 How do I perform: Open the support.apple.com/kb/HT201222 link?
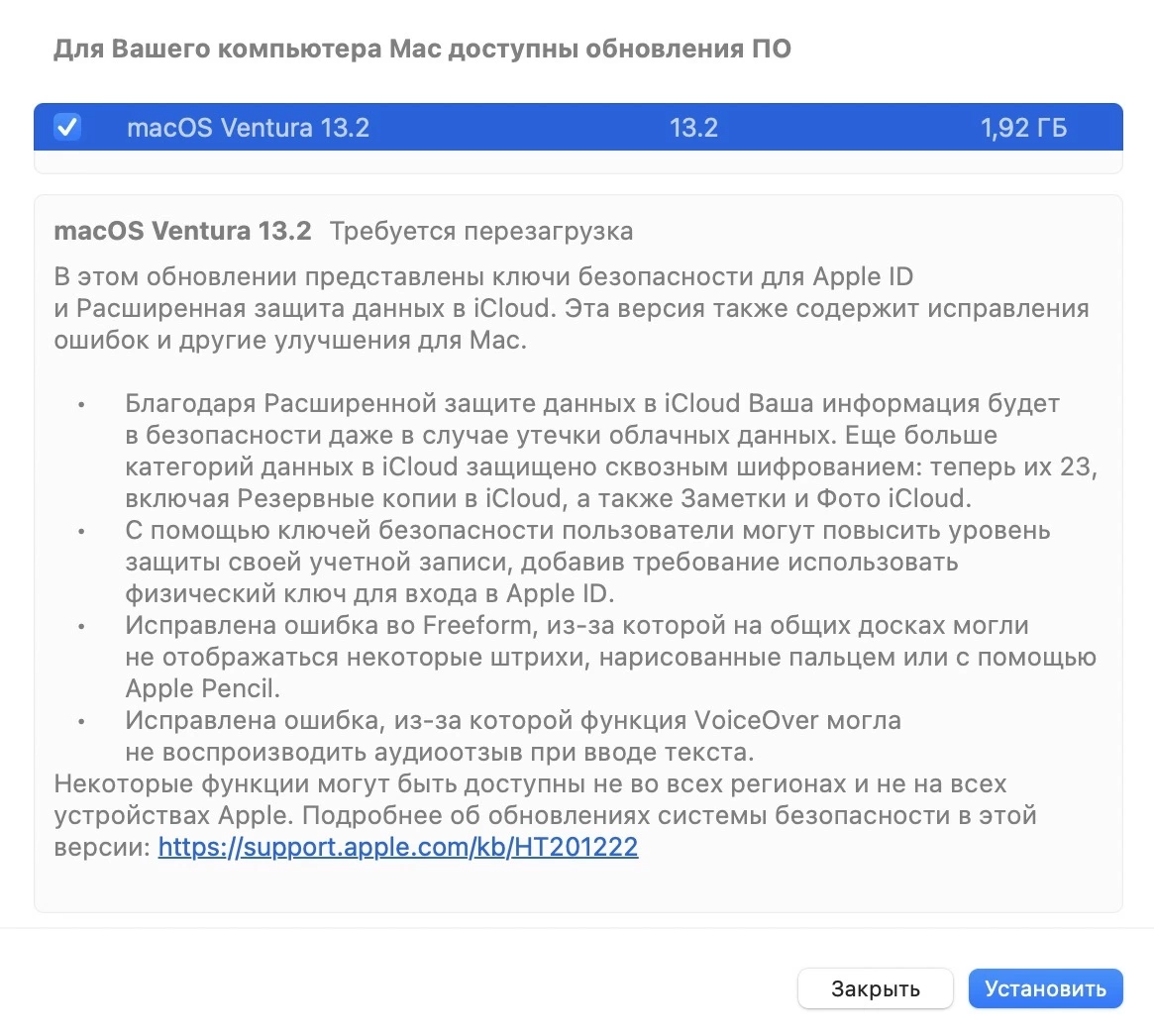398,847
